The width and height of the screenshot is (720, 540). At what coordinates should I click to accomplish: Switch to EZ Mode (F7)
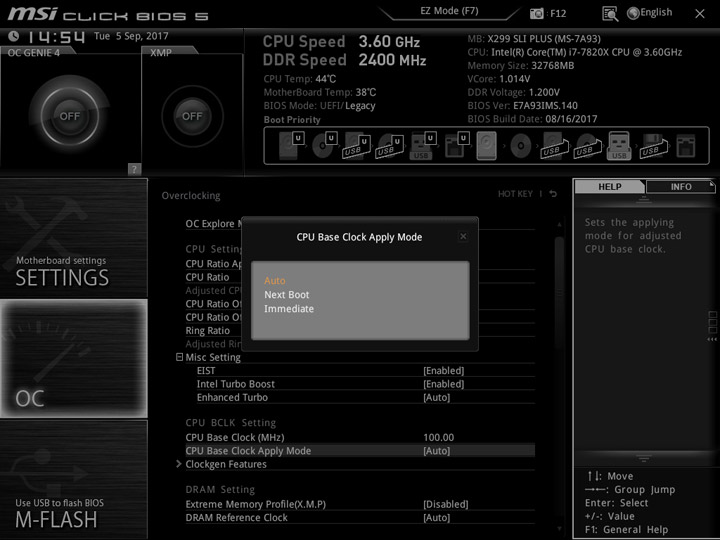pyautogui.click(x=449, y=11)
